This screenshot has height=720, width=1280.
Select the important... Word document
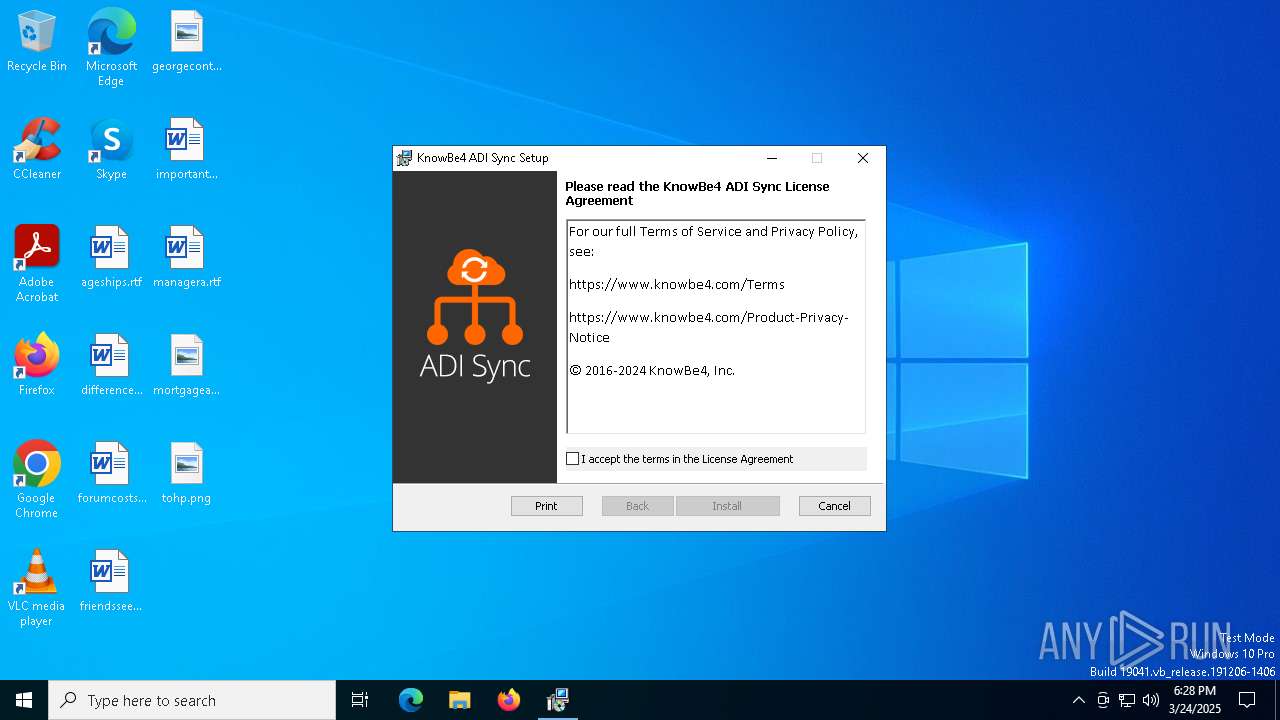187,150
